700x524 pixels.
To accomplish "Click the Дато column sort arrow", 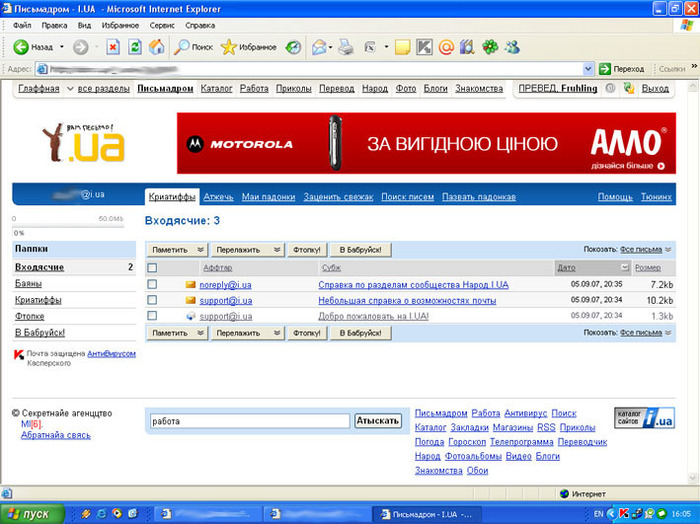I will (x=625, y=267).
